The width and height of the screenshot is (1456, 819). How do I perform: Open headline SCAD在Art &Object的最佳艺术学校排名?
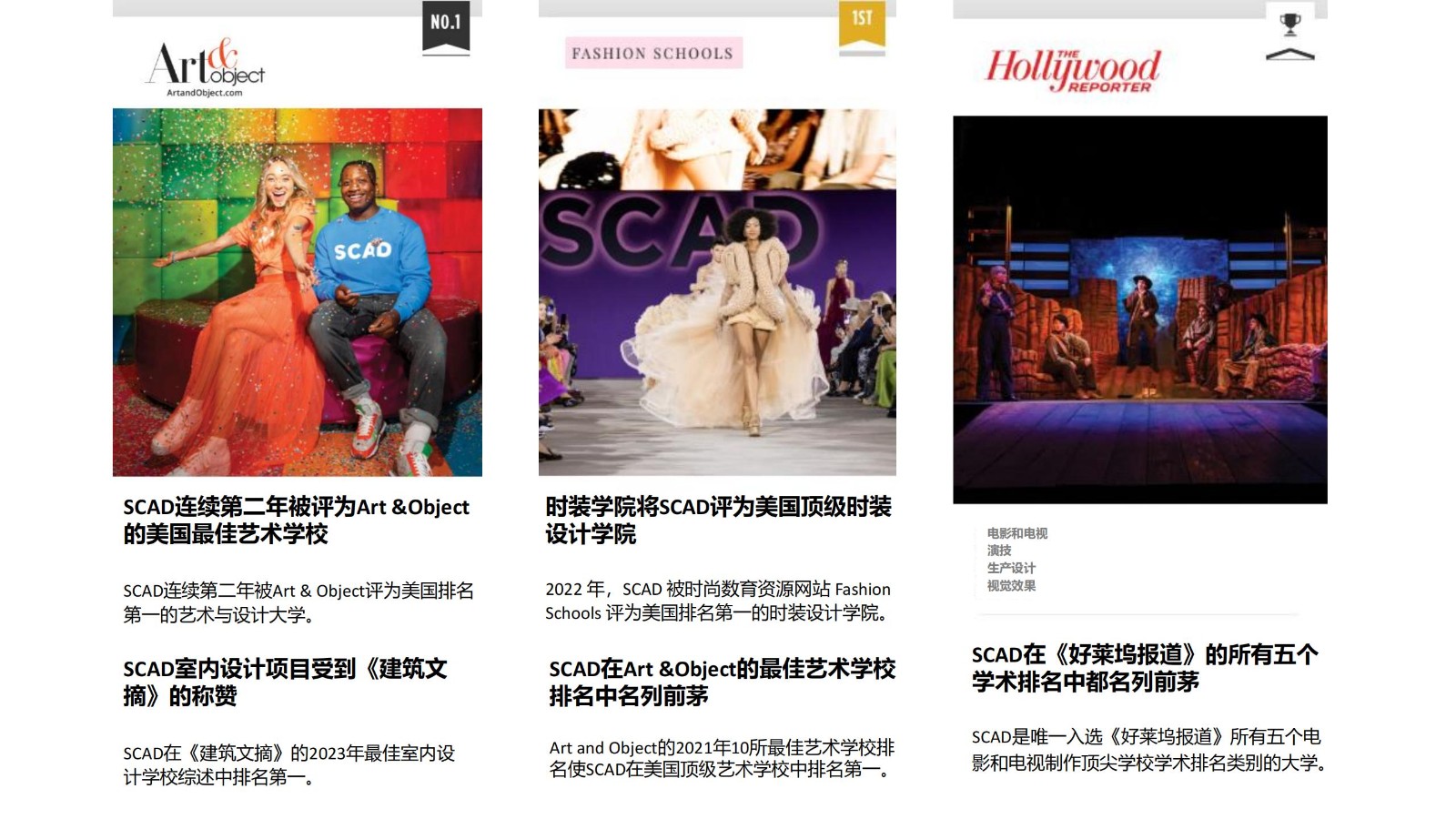[x=722, y=682]
